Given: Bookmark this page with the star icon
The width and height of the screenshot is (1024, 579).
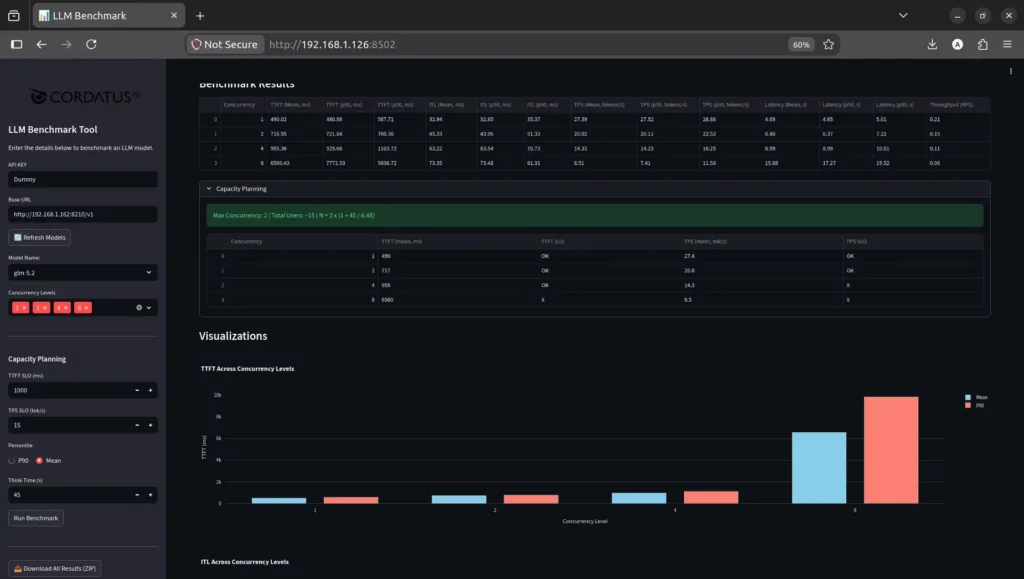Looking at the screenshot, I should [828, 44].
